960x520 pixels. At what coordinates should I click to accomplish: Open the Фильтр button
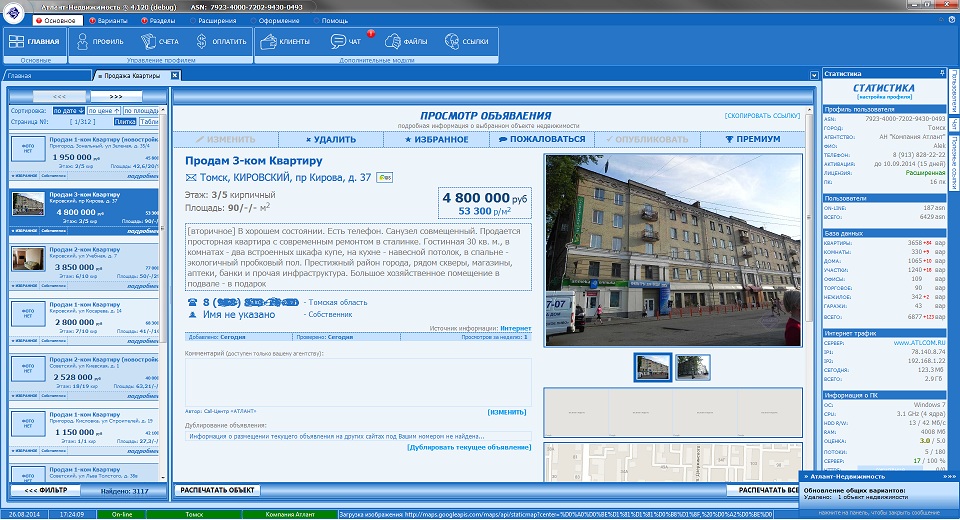45,490
